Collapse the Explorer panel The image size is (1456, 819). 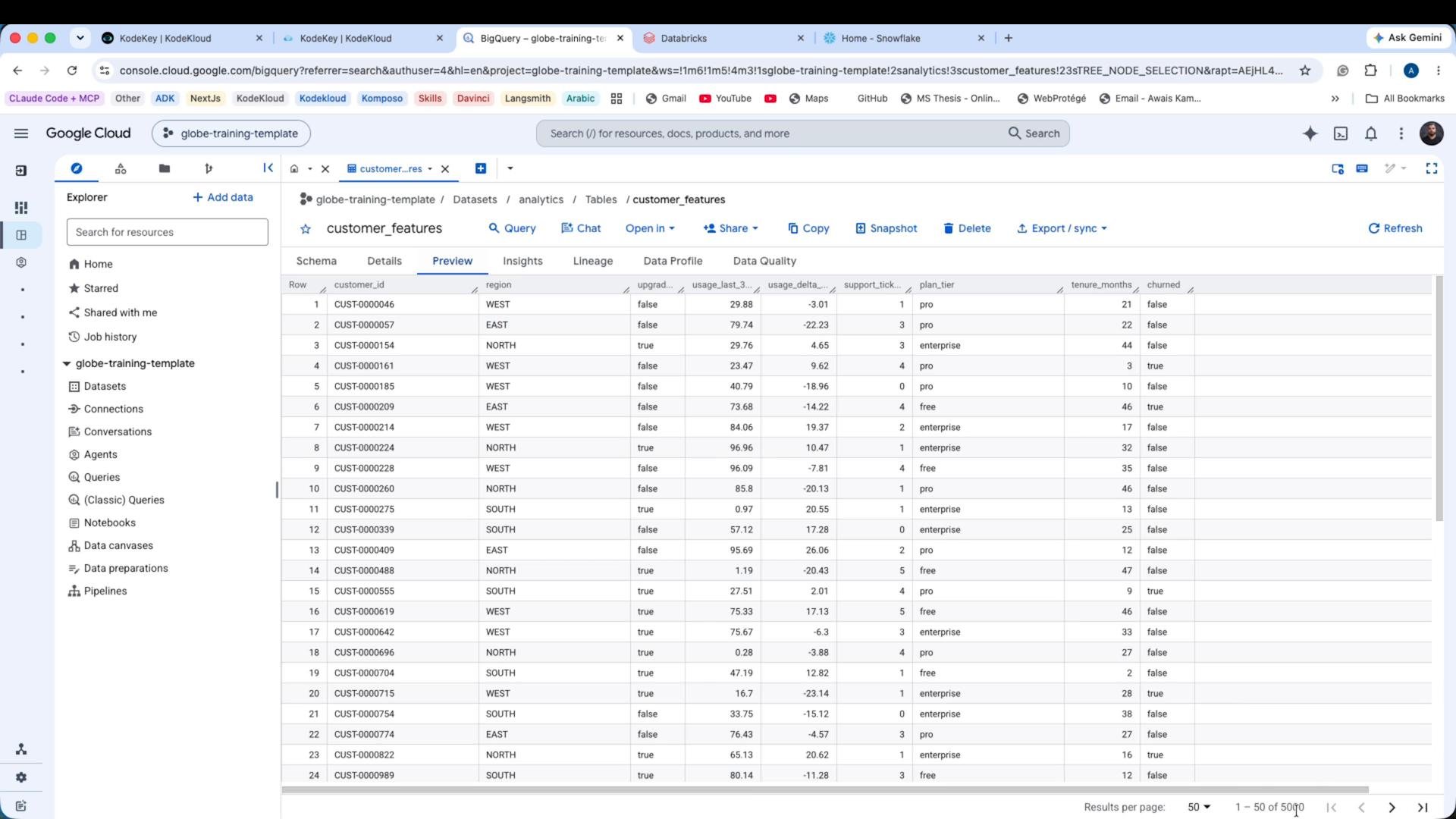click(268, 168)
